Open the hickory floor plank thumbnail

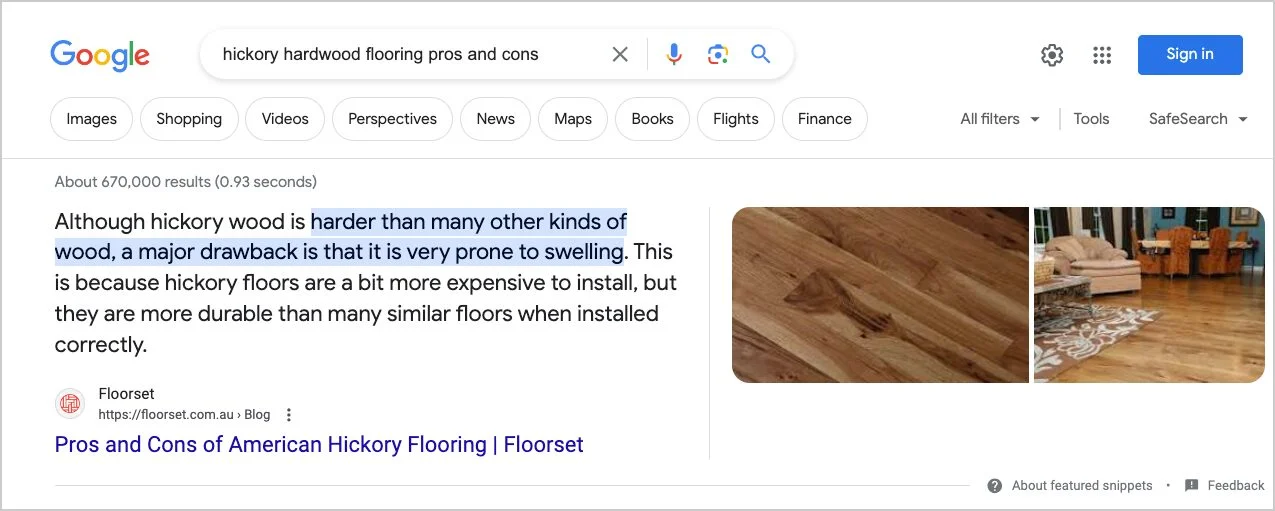[880, 295]
